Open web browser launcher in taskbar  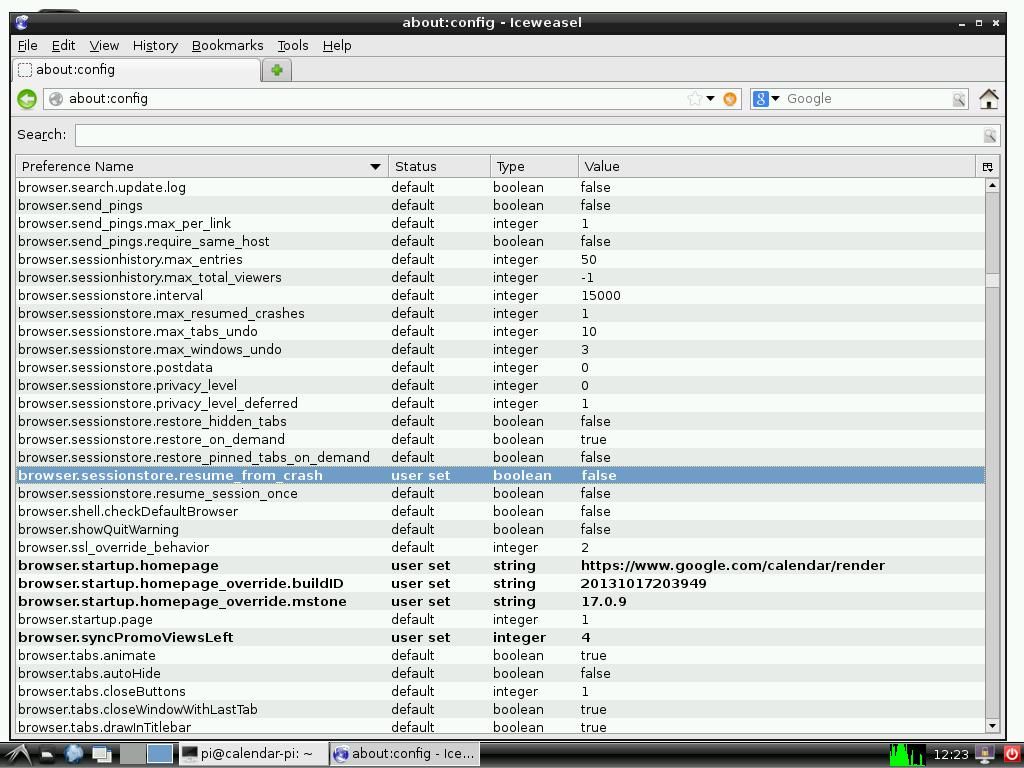tap(74, 754)
